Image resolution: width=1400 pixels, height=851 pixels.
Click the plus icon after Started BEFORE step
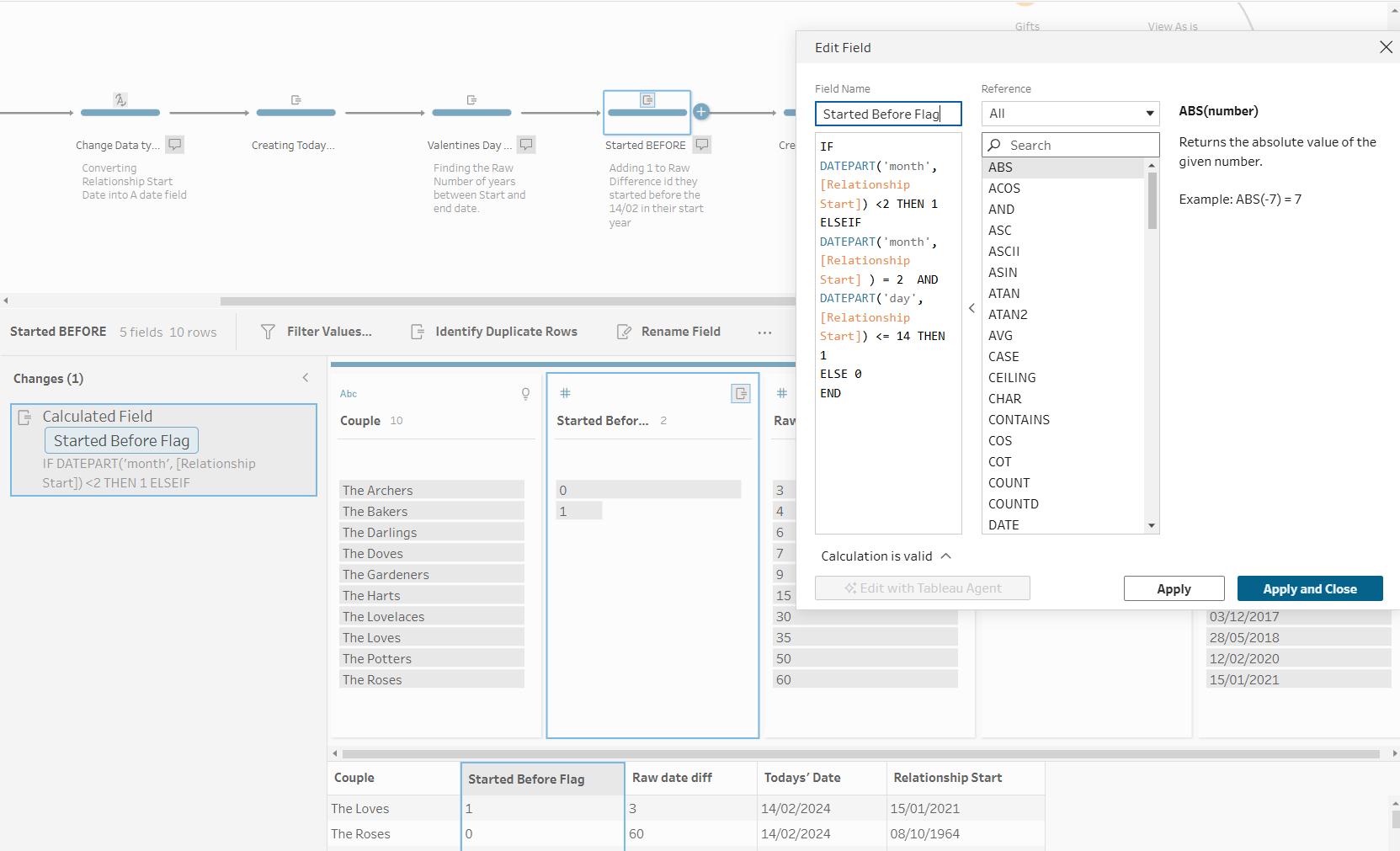701,112
